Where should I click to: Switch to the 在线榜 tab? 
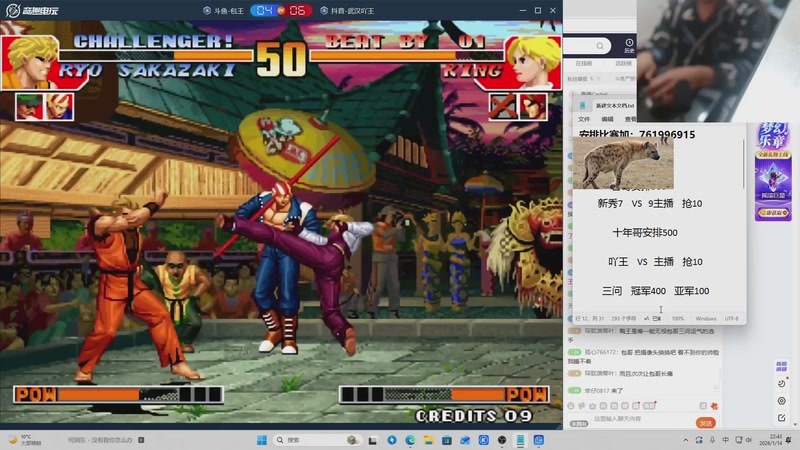click(584, 63)
